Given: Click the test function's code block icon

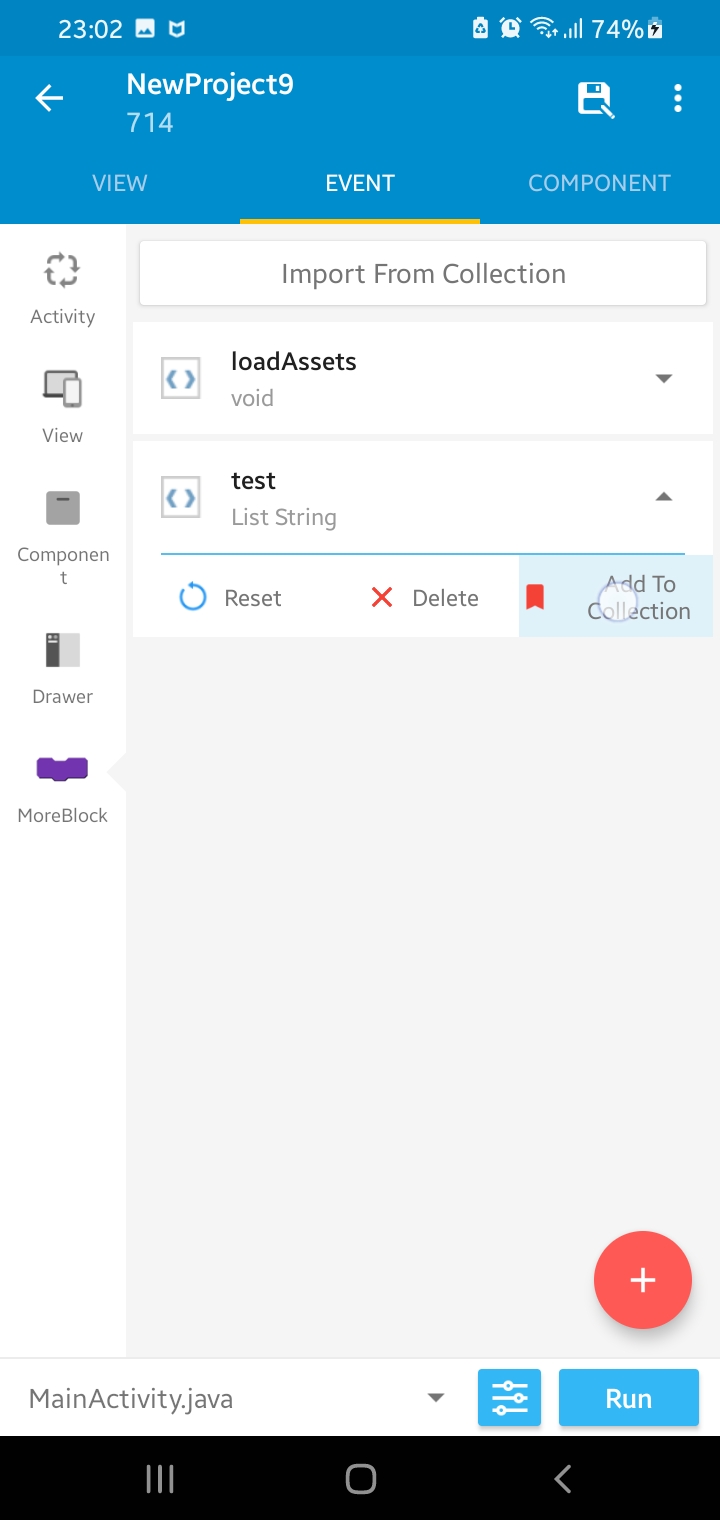Looking at the screenshot, I should (180, 497).
